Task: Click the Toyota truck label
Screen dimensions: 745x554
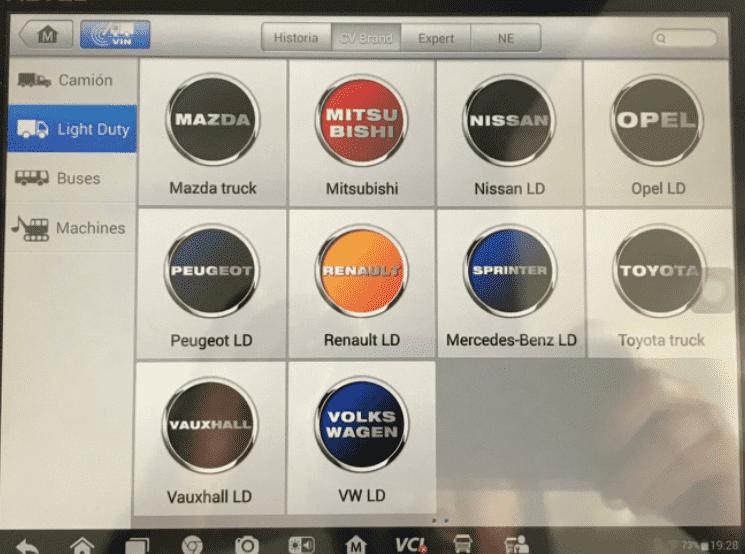Action: pyautogui.click(x=661, y=340)
